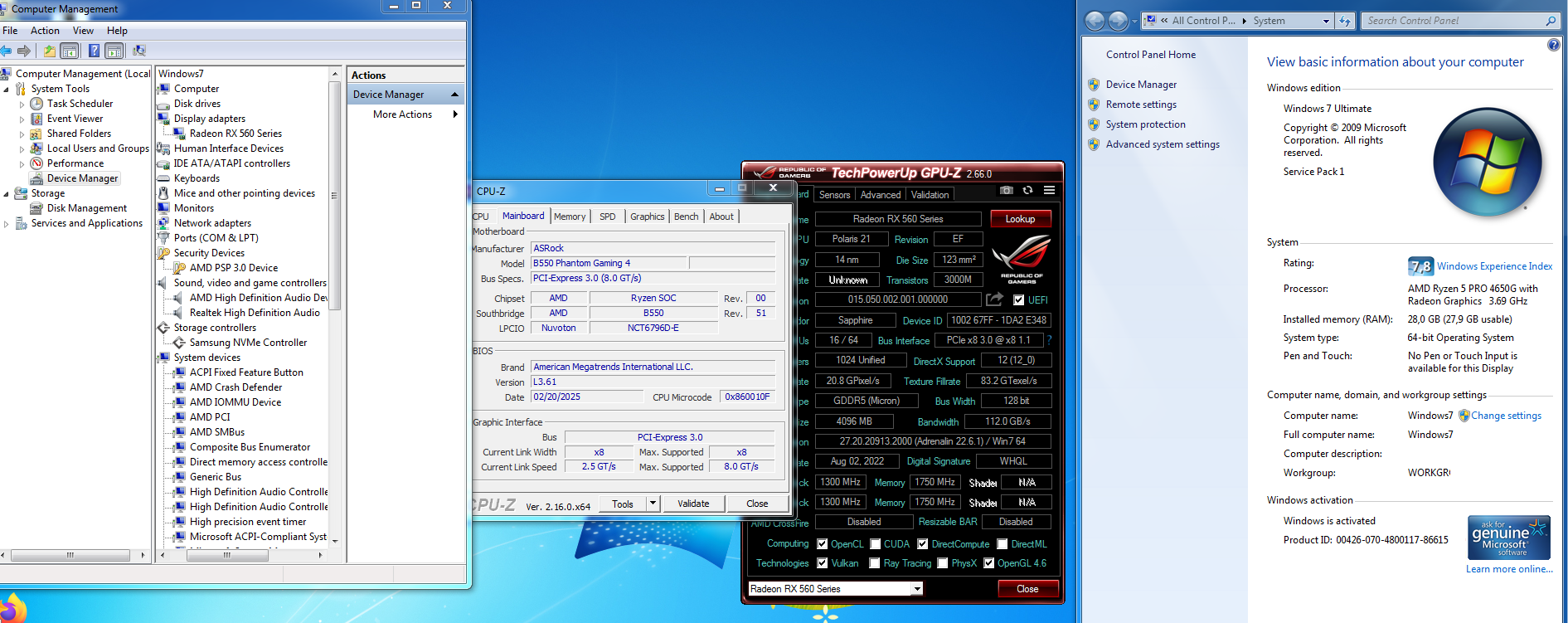Open the CPU-Z Tools dropdown arrow
Screen dimensions: 1568x623
click(x=653, y=504)
